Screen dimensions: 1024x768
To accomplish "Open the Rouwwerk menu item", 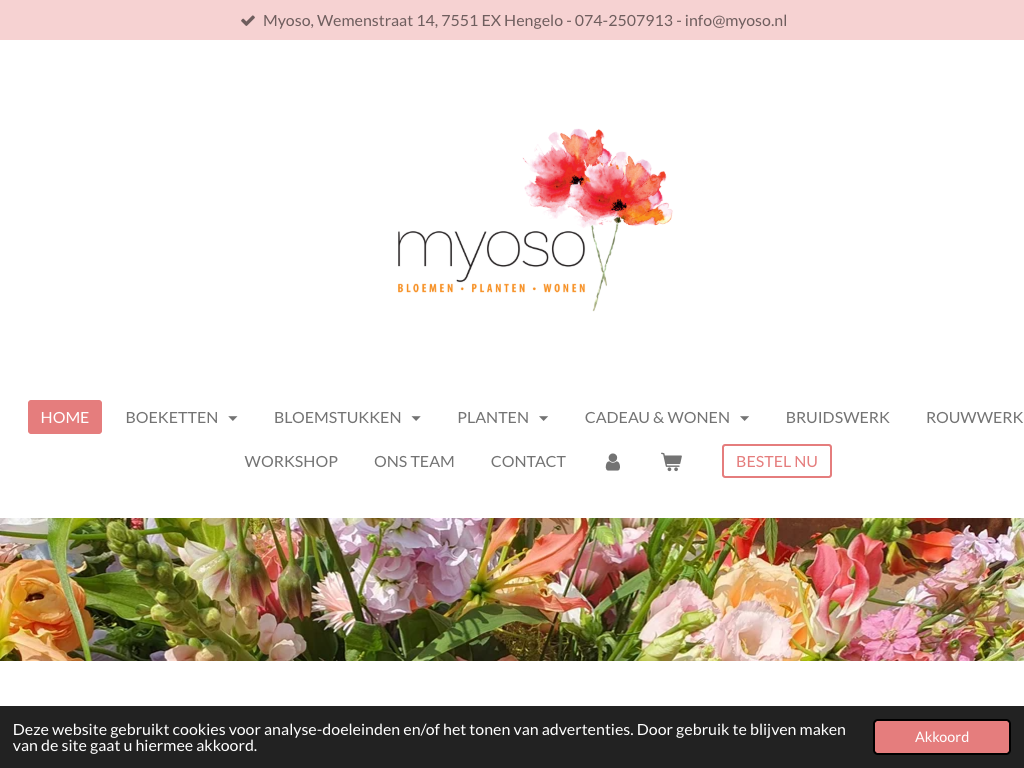I will point(973,417).
